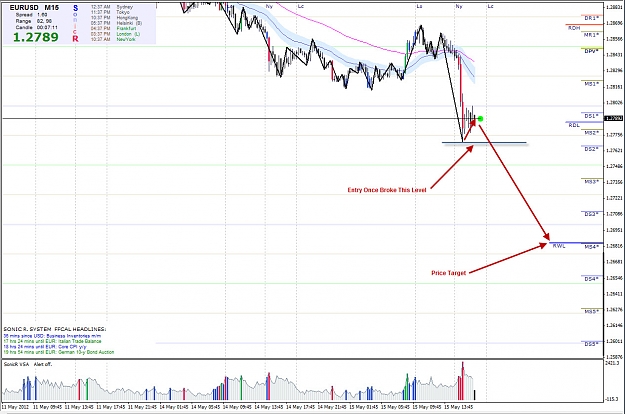Image resolution: width=625 pixels, height=414 pixels.
Task: Click the green current price dot marker
Action: click(x=480, y=118)
